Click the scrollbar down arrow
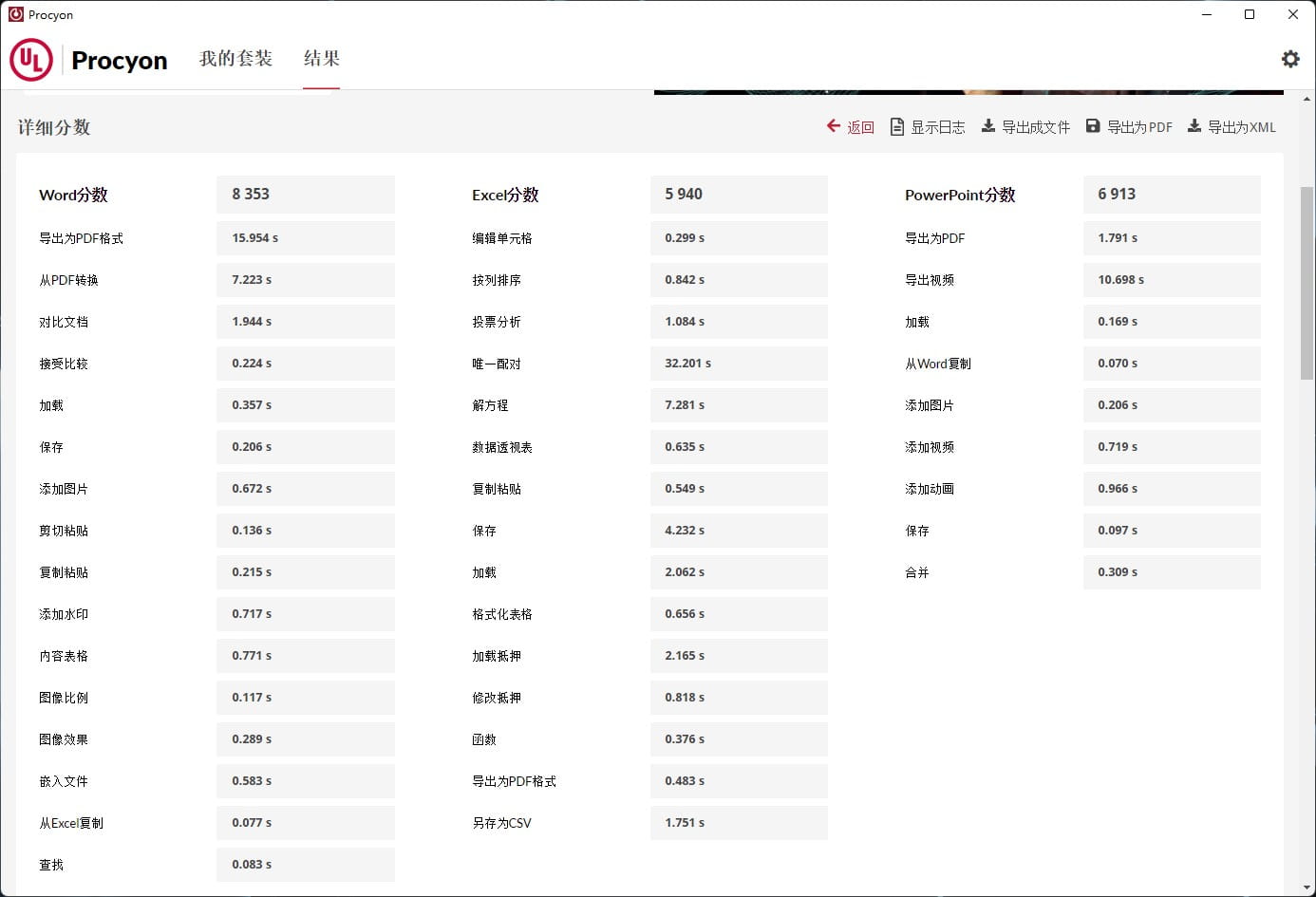This screenshot has height=897, width=1316. tap(1307, 888)
